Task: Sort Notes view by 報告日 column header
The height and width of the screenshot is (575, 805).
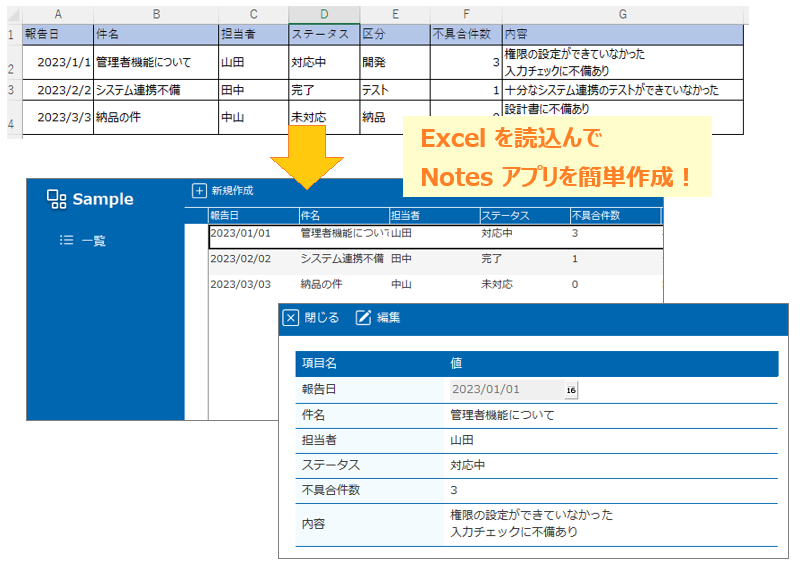Action: 254,216
